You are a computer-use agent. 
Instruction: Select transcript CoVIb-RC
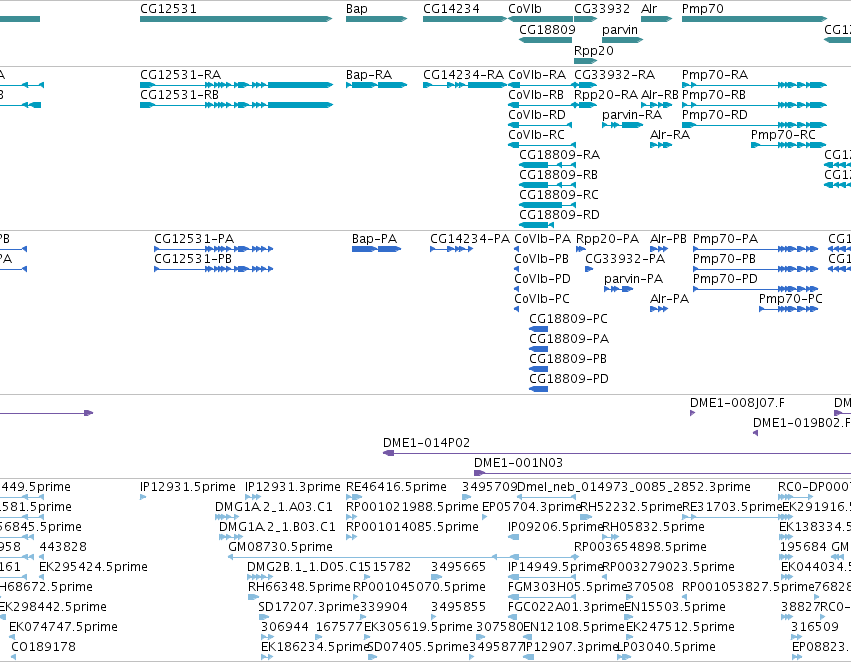pyautogui.click(x=536, y=135)
